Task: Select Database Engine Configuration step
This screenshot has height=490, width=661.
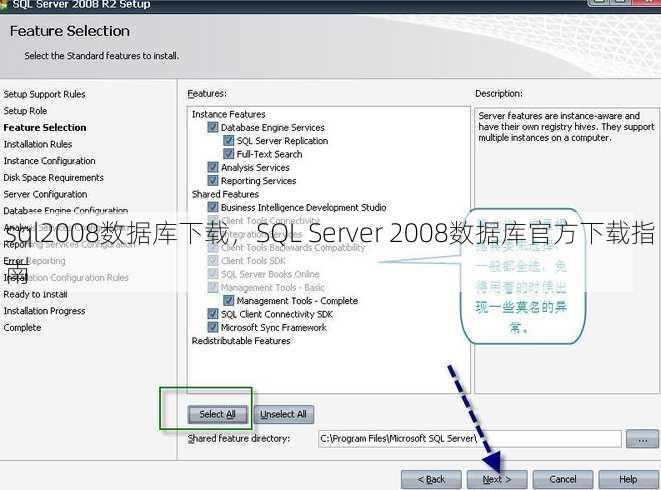Action: pos(66,210)
